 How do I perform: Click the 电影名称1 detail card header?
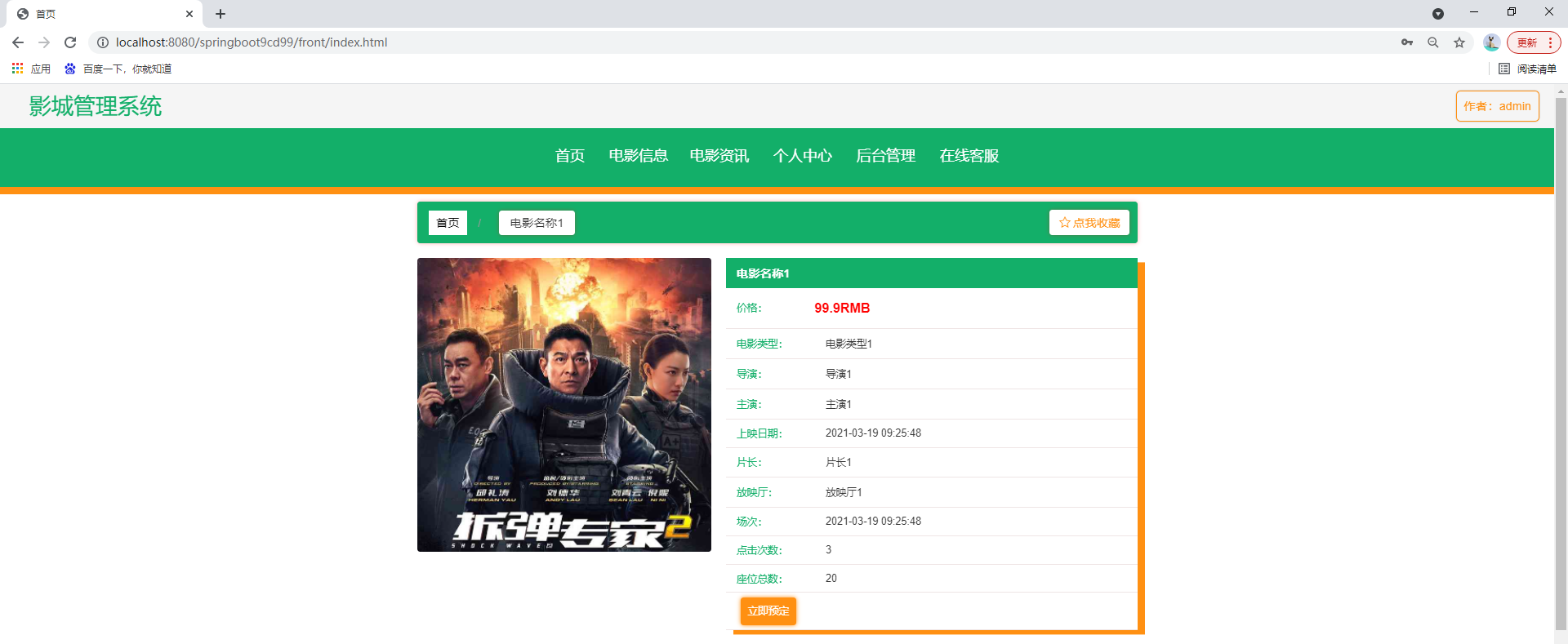coord(932,273)
